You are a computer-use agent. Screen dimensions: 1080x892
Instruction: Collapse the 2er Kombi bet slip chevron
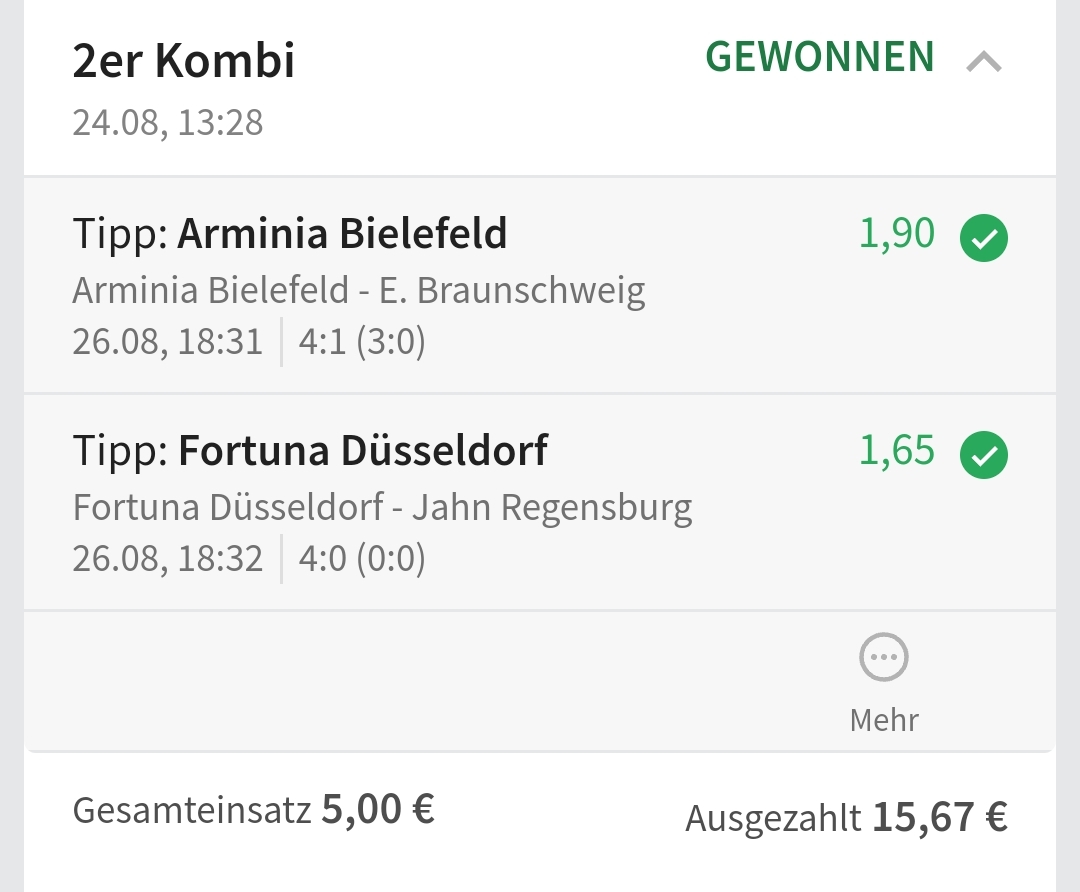click(984, 63)
